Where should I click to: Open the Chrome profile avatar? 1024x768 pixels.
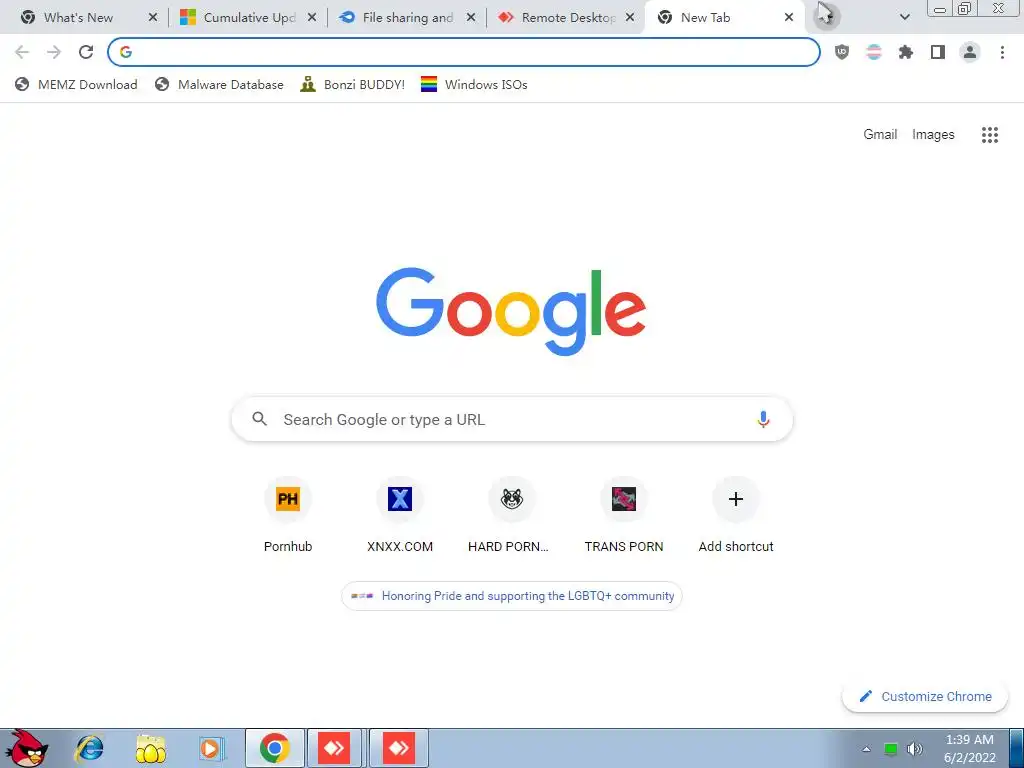(x=970, y=52)
